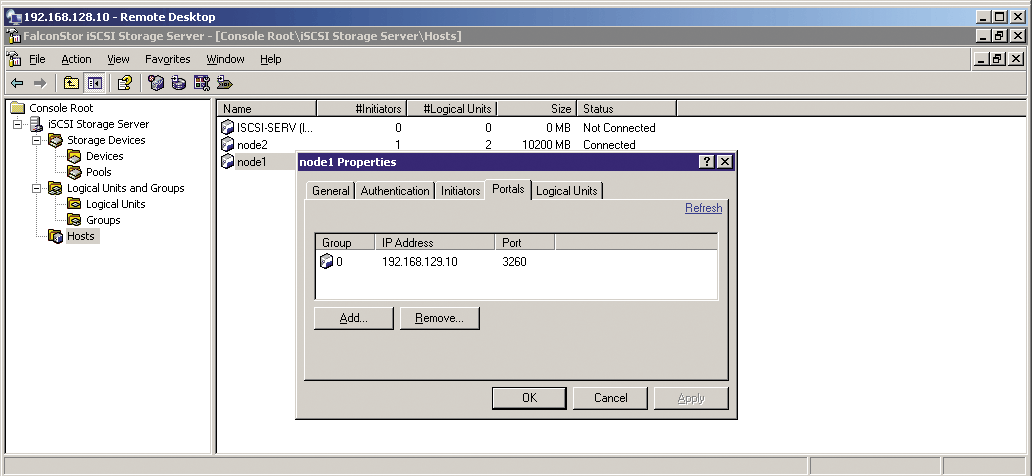Go up one level using folder icon
Screen dimensions: 1032x476
pyautogui.click(x=71, y=83)
